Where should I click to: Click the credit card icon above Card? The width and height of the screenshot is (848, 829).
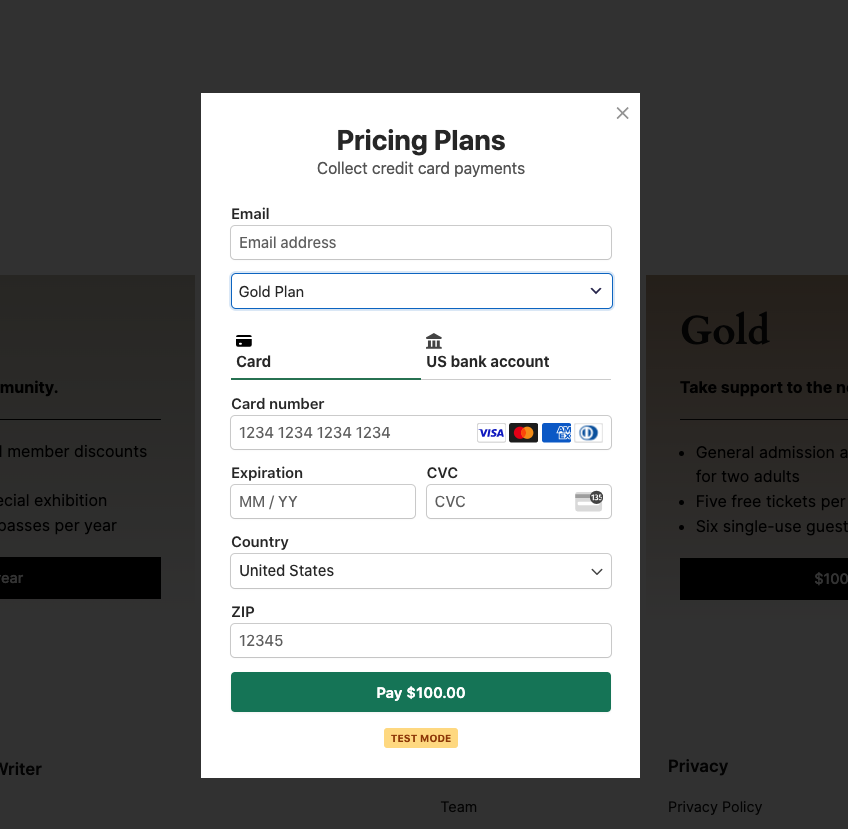(244, 341)
